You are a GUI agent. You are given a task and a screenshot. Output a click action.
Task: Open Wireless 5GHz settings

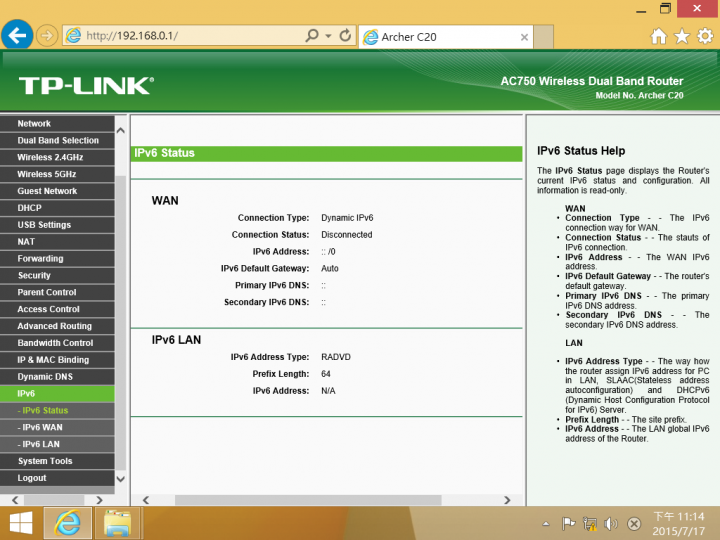tap(57, 174)
